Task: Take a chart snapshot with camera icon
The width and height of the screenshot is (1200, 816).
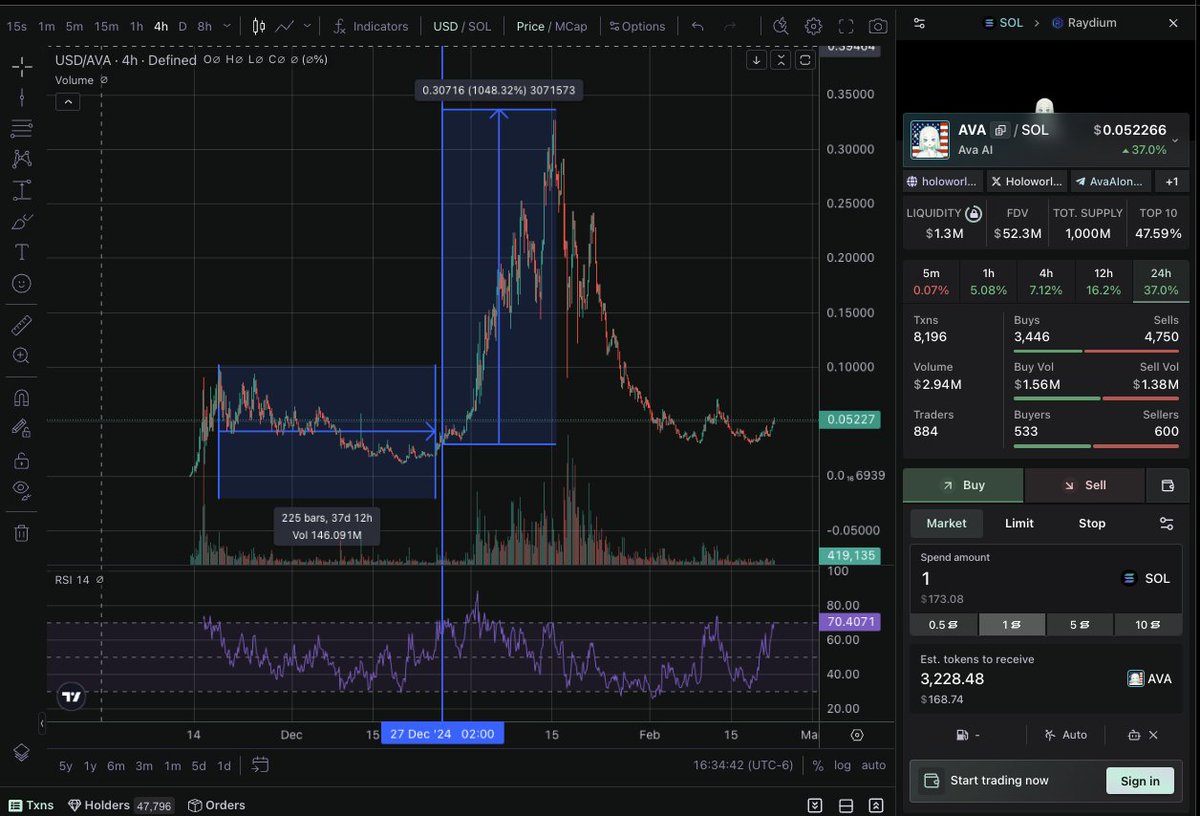Action: (x=878, y=26)
